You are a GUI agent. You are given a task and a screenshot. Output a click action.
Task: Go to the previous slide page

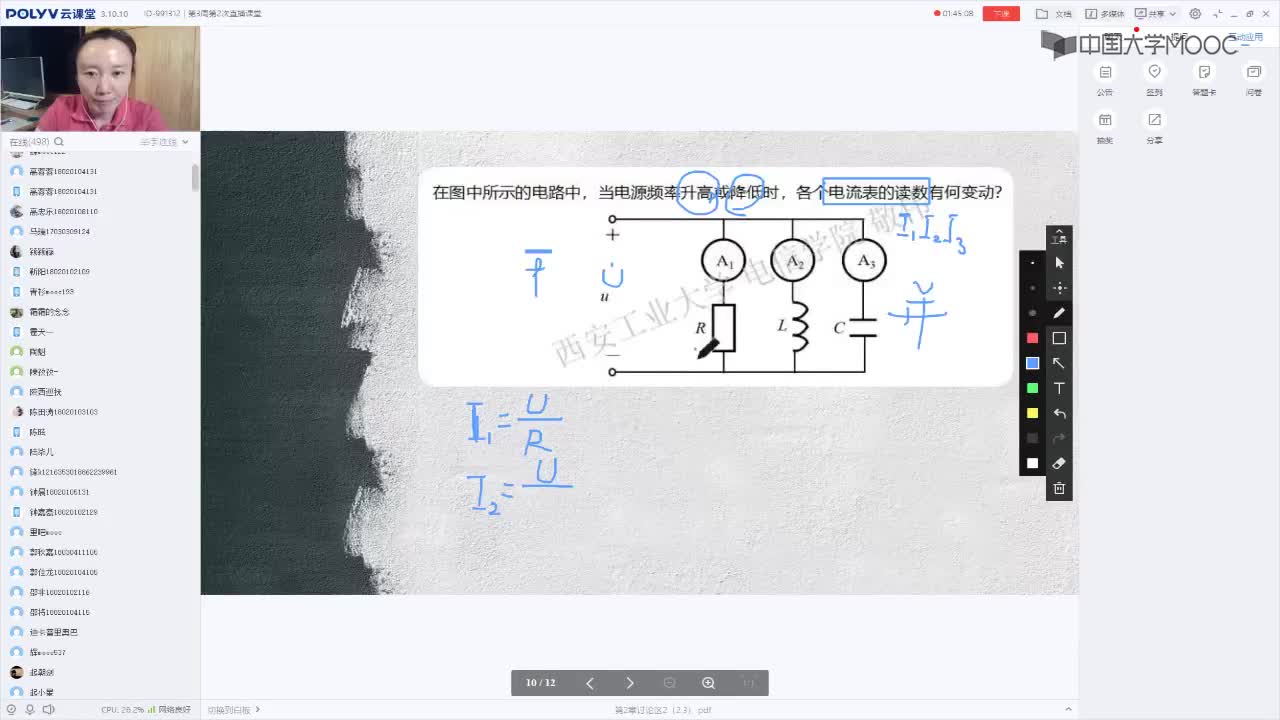pos(590,683)
